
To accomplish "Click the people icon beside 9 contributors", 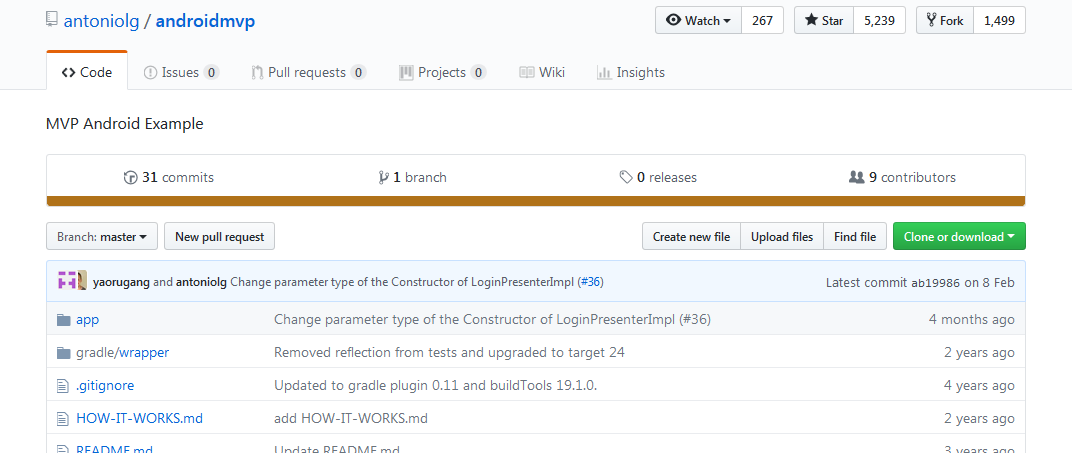I will [857, 178].
